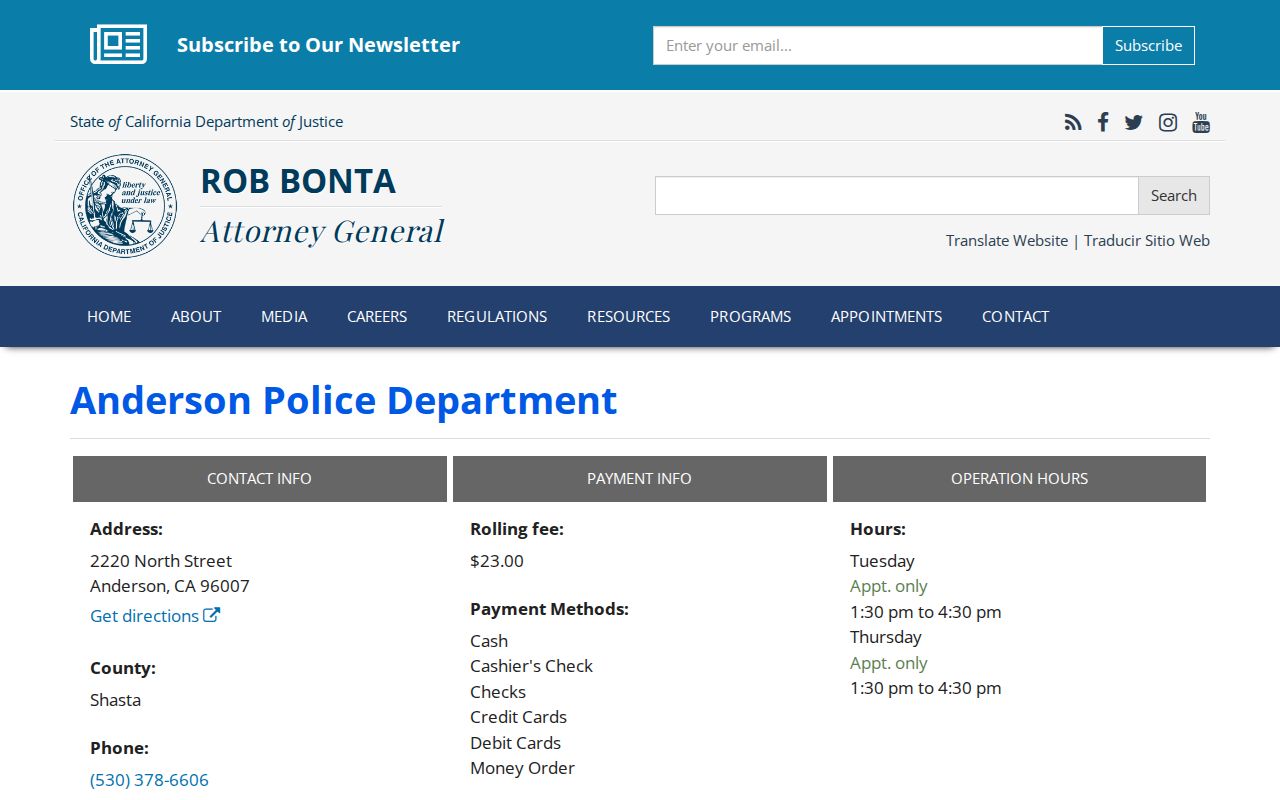
Task: Click the site Search button
Action: tap(1173, 196)
